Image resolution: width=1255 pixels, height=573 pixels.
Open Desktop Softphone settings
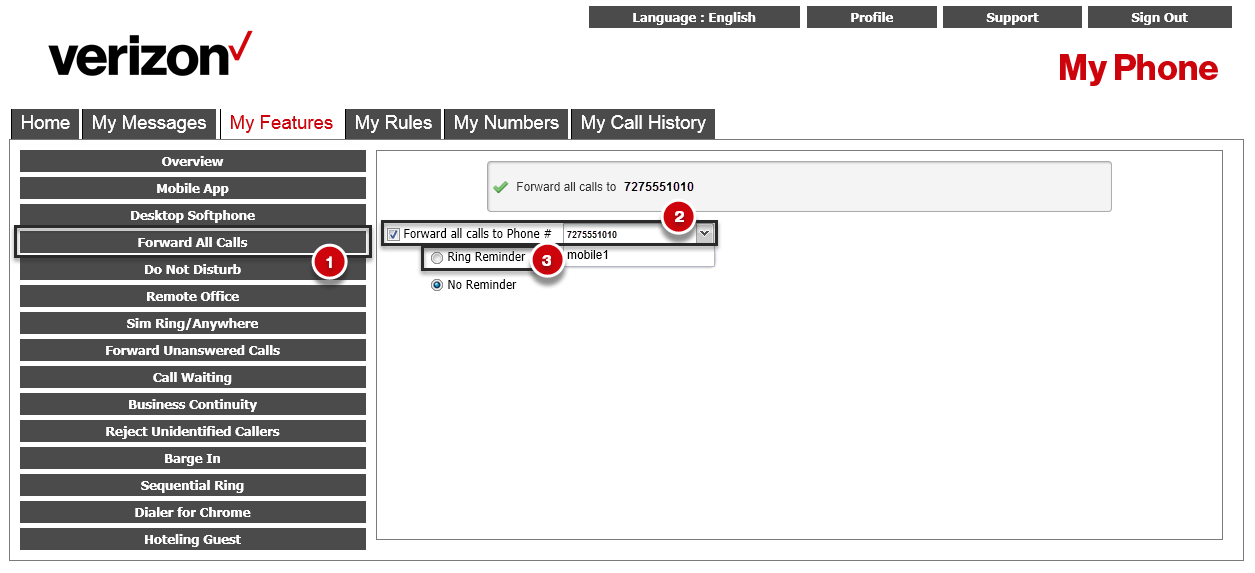[x=193, y=215]
